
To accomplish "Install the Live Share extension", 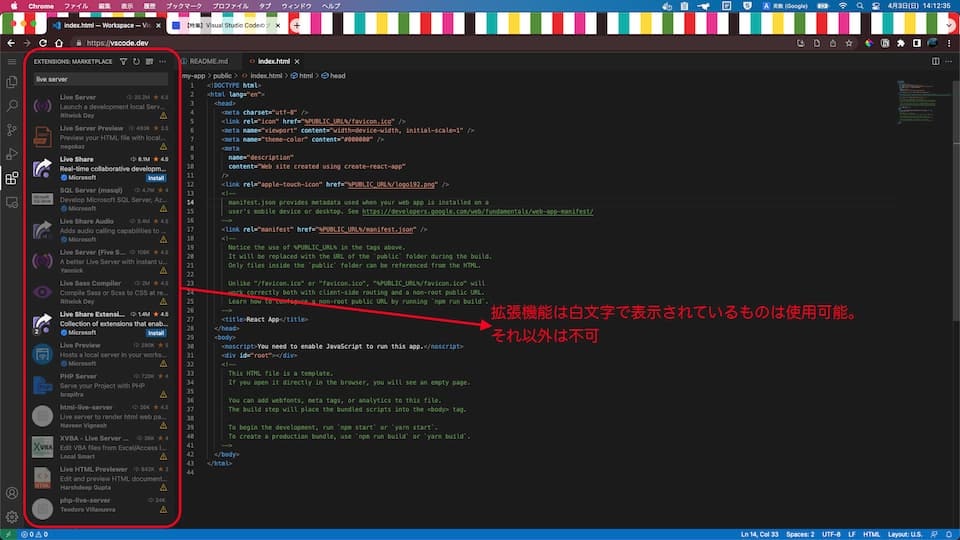I will tap(156, 178).
